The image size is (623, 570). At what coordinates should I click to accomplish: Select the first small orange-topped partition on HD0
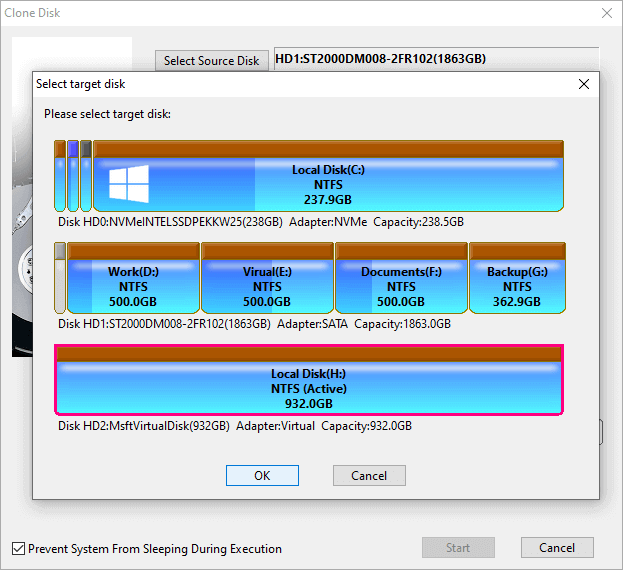pos(60,176)
